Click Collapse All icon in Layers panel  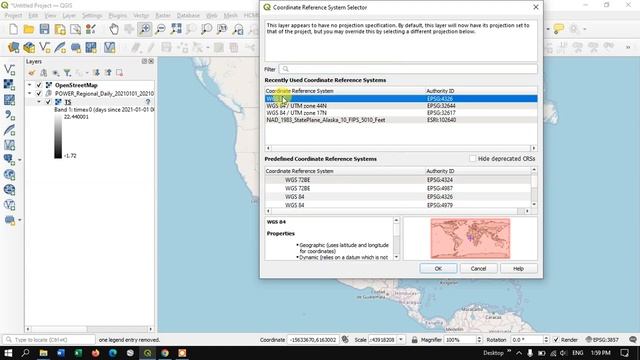[x=108, y=73]
